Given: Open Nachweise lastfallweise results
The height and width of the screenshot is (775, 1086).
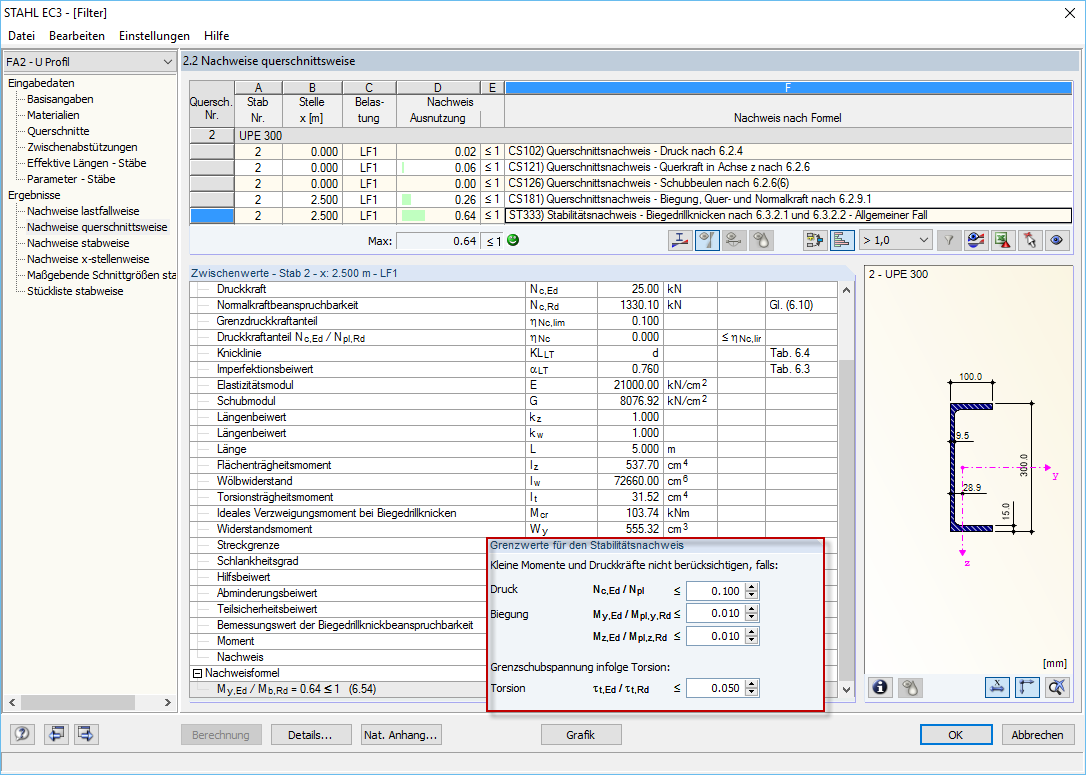Looking at the screenshot, I should pyautogui.click(x=83, y=211).
